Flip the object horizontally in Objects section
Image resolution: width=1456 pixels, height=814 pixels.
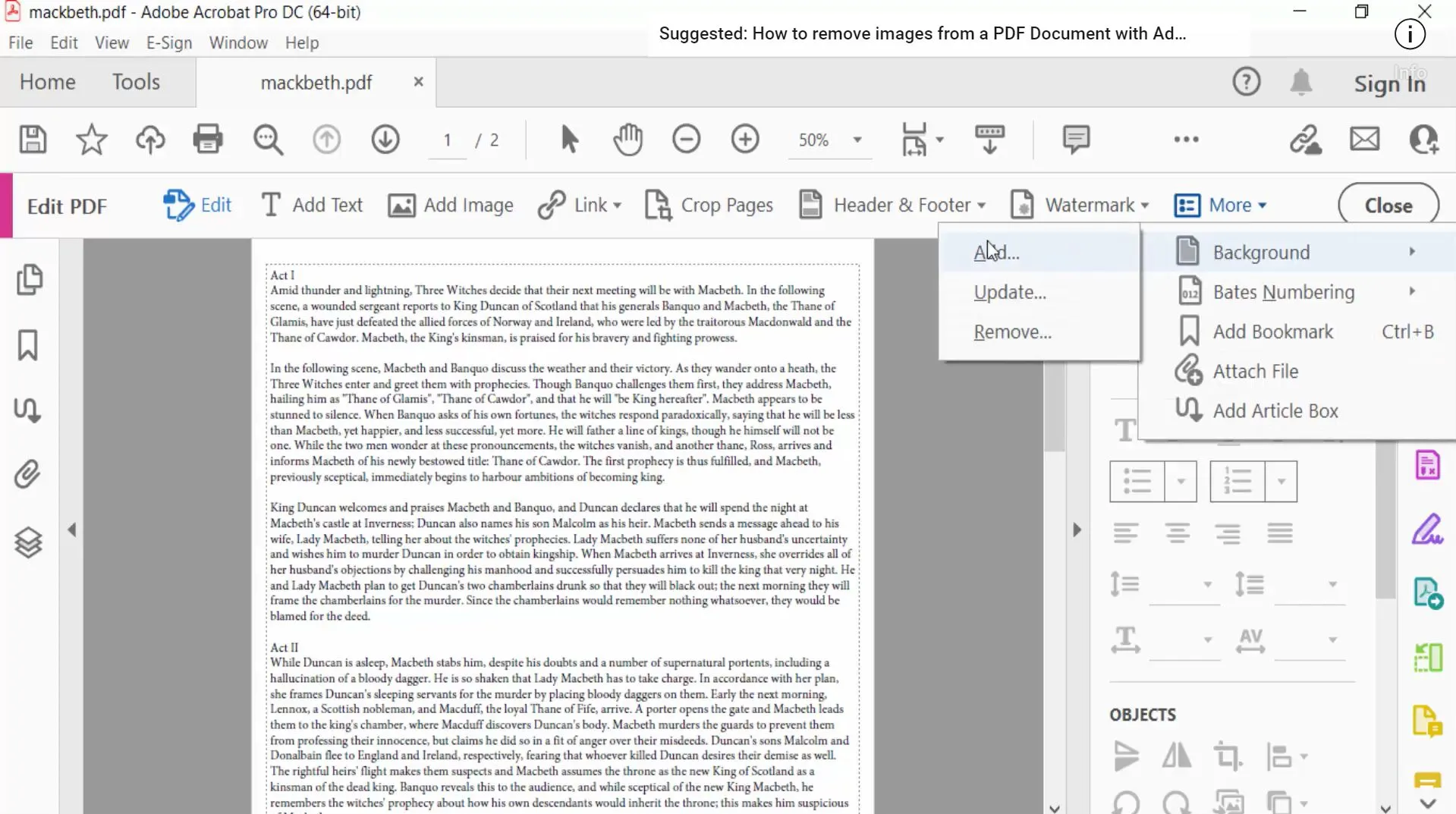tap(1176, 756)
